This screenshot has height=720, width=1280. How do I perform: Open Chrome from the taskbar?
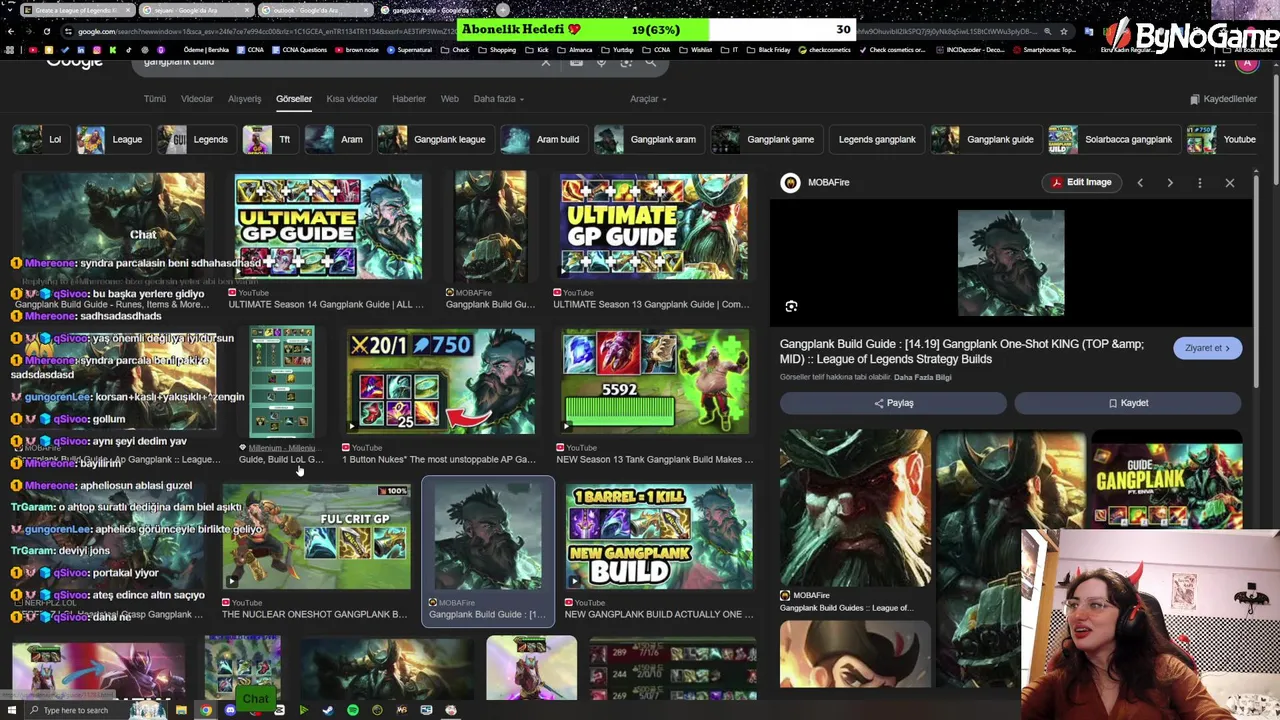tap(206, 710)
